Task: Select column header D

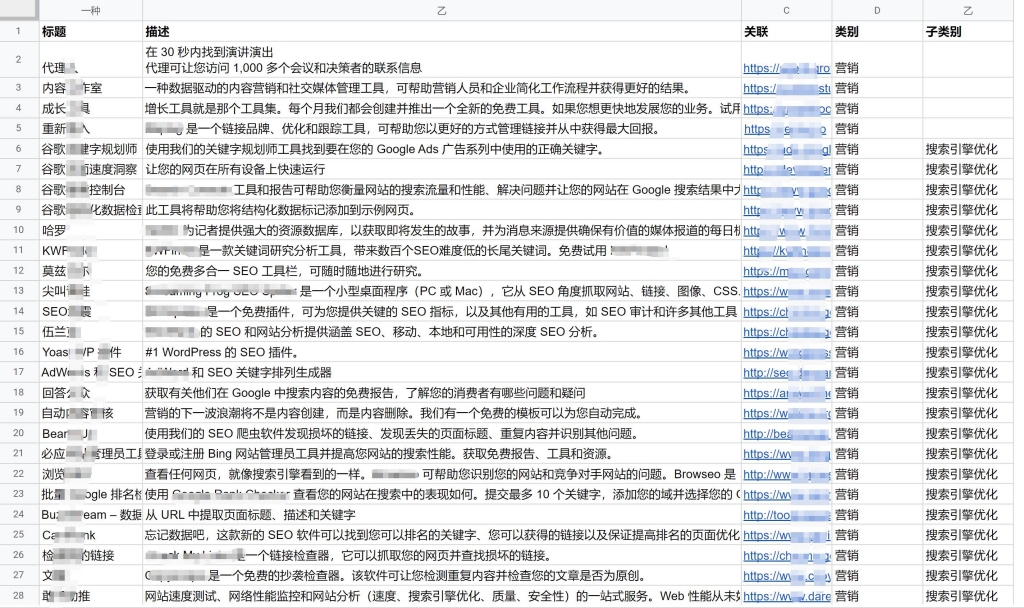Action: pos(877,10)
